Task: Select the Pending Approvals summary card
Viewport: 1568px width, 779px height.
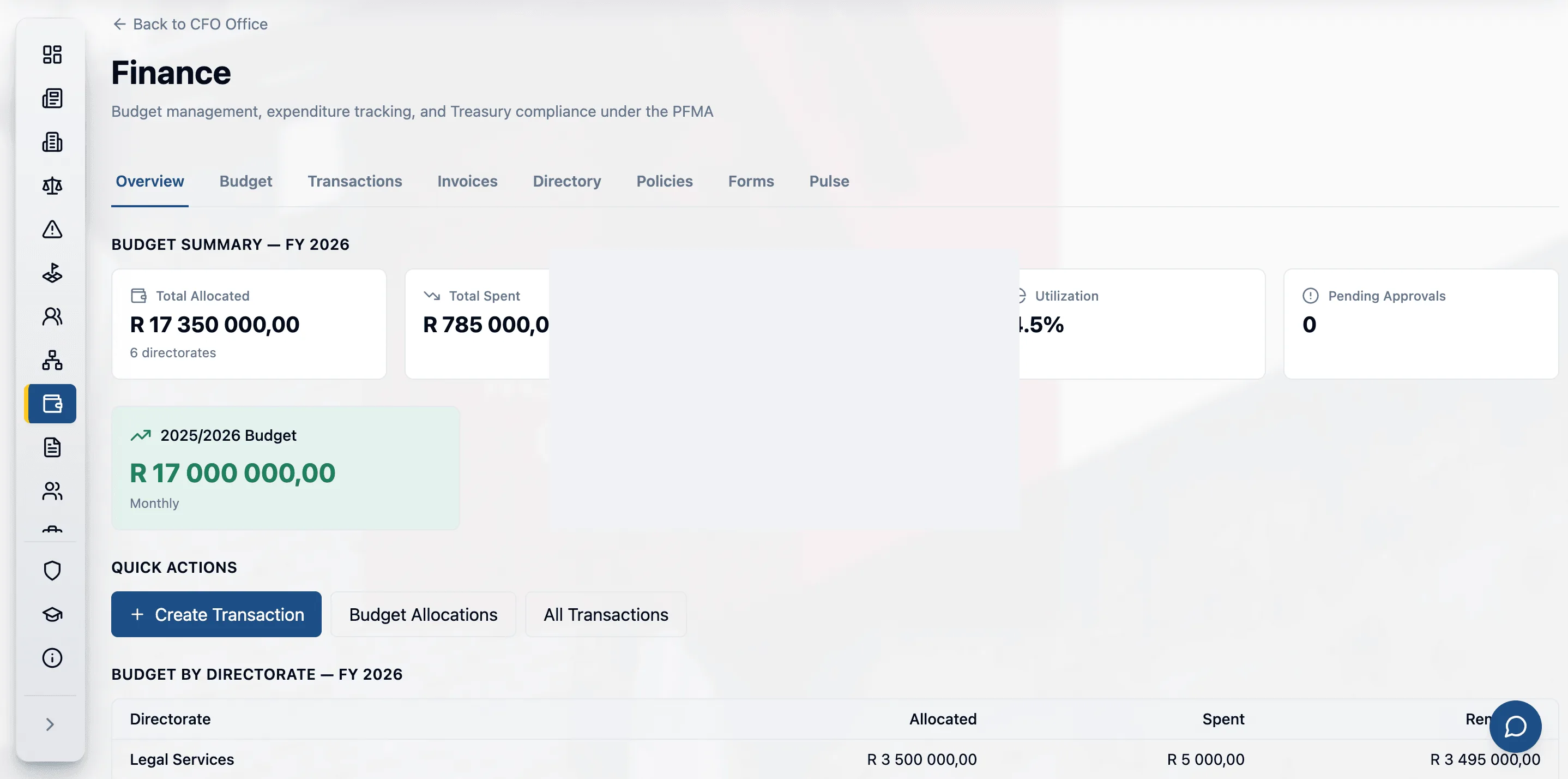Action: click(1421, 324)
